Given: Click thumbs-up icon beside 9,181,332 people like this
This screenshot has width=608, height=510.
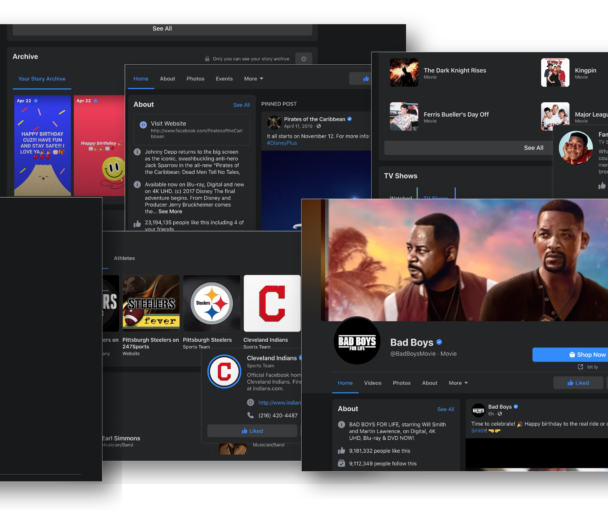Looking at the screenshot, I should click(x=341, y=451).
